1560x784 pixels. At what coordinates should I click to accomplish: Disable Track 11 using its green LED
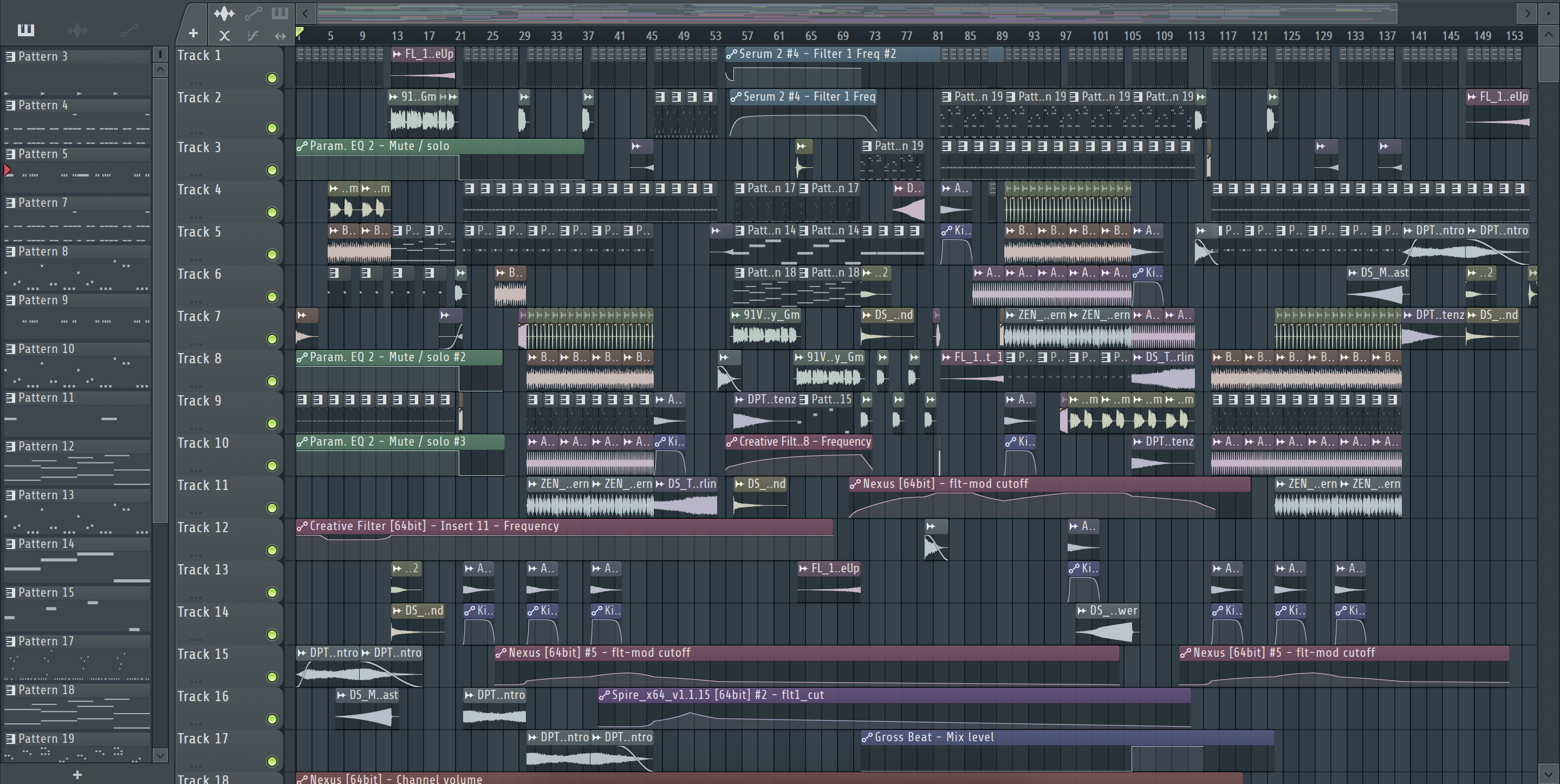click(x=272, y=508)
